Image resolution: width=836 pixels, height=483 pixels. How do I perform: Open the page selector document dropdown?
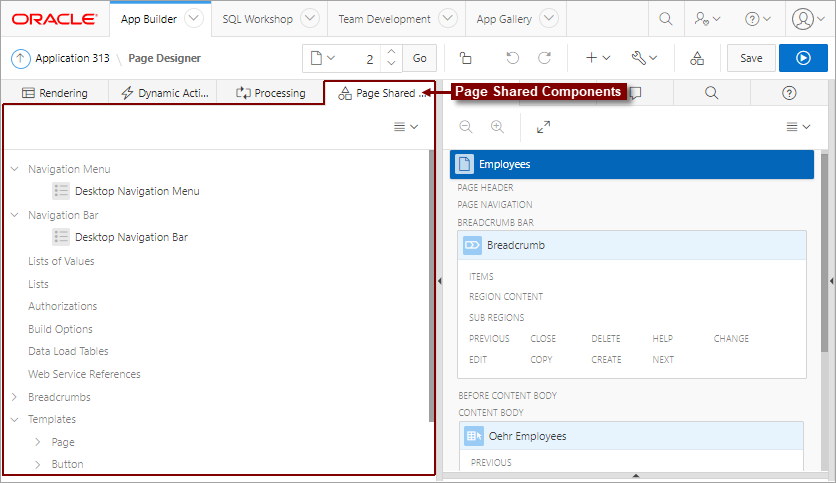click(323, 58)
